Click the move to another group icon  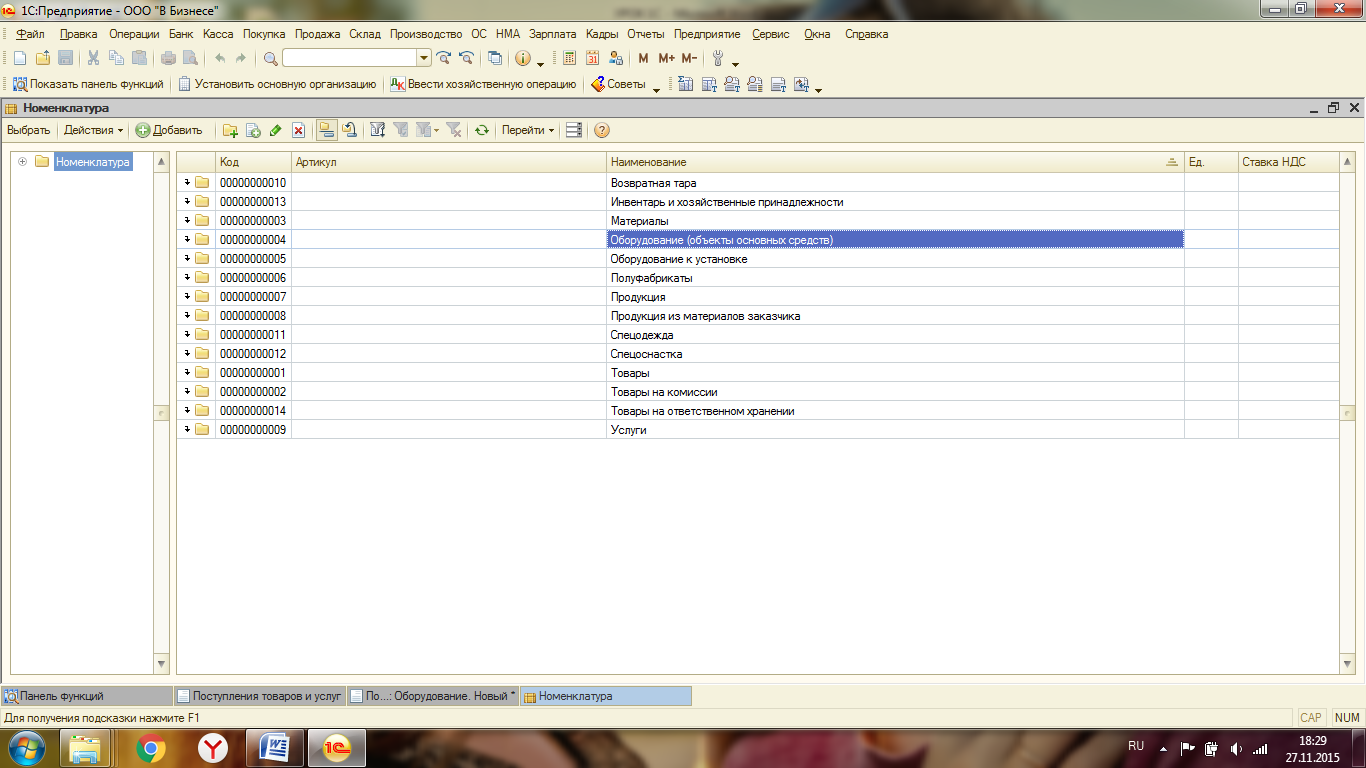click(x=349, y=130)
